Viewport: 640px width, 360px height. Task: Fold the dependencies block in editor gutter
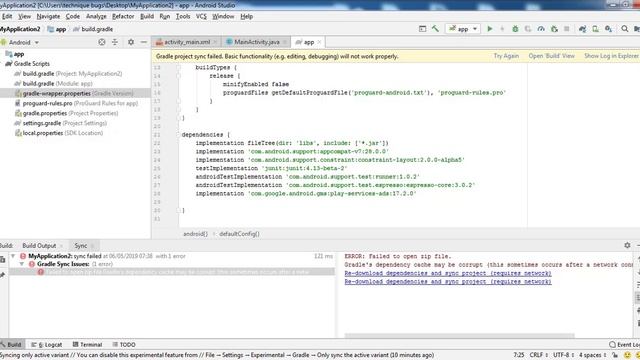coord(178,134)
